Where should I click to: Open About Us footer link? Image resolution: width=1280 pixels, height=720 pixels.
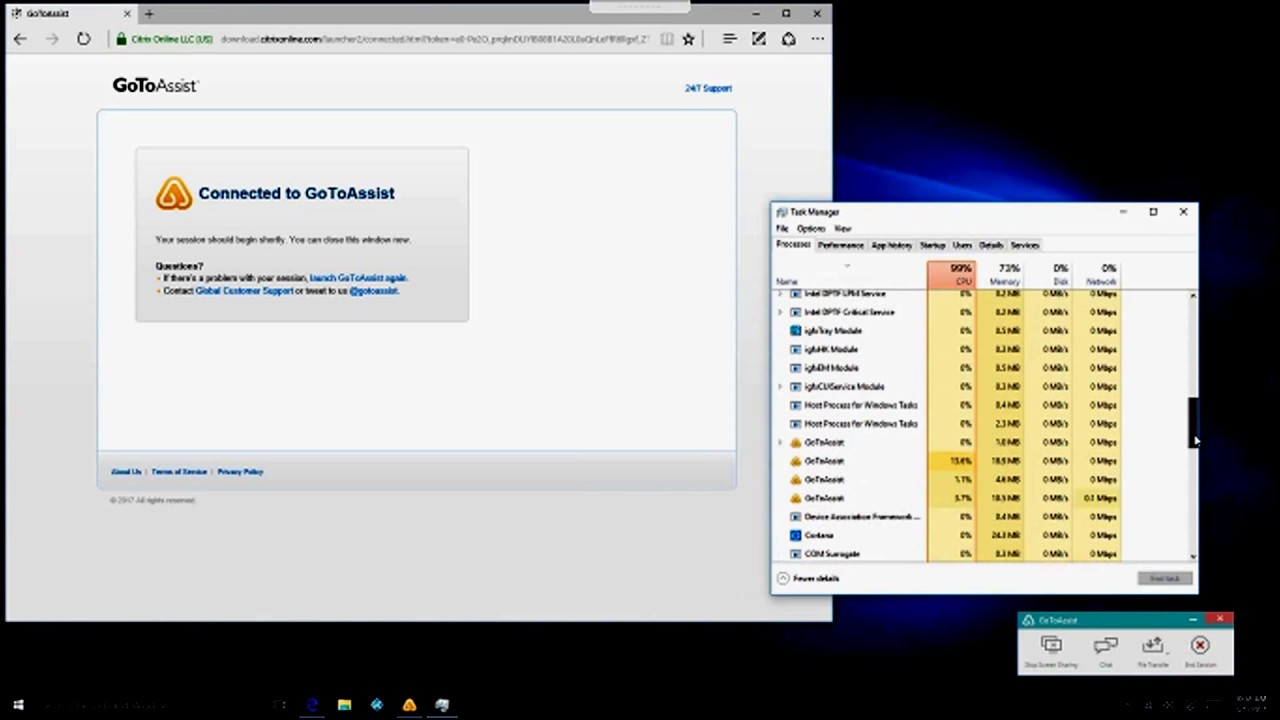coord(126,472)
